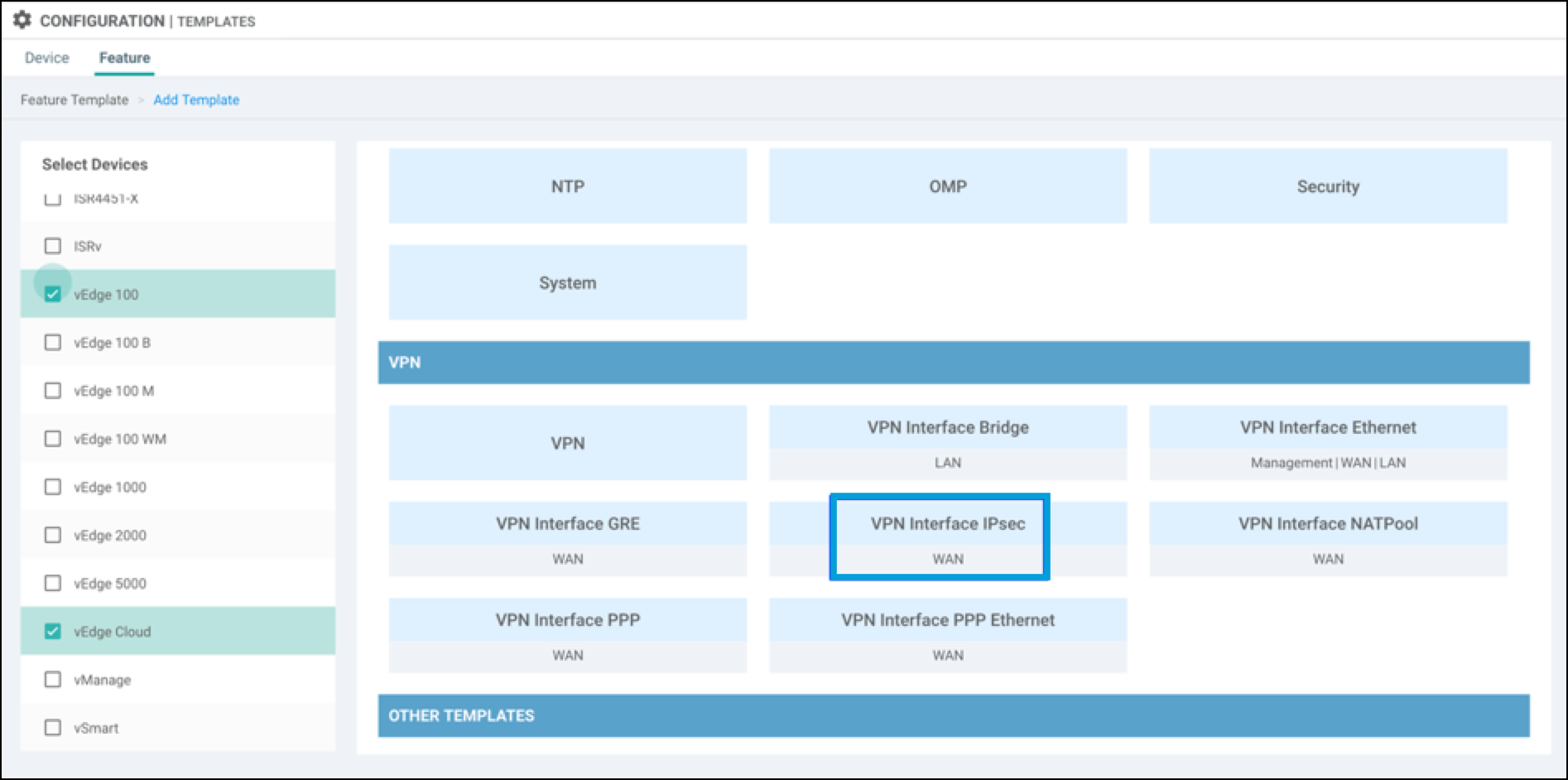Click the vEdge 1000 label text
This screenshot has height=780, width=1568.
(x=110, y=487)
